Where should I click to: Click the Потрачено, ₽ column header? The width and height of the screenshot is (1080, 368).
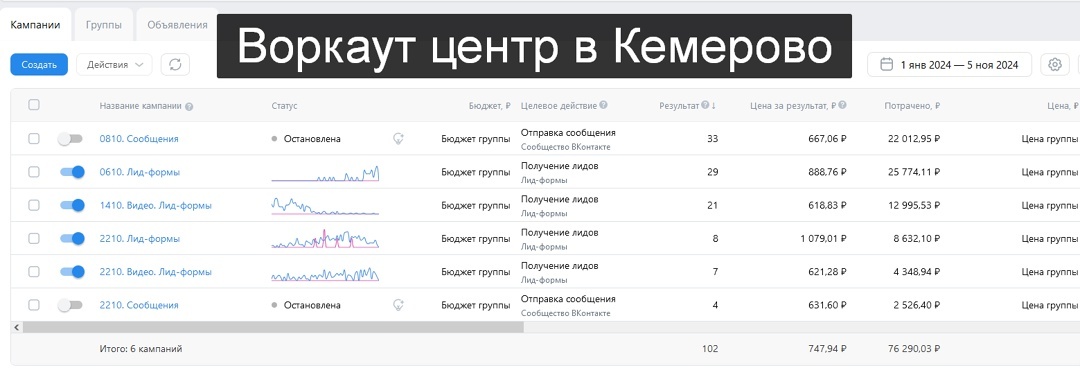tap(912, 106)
